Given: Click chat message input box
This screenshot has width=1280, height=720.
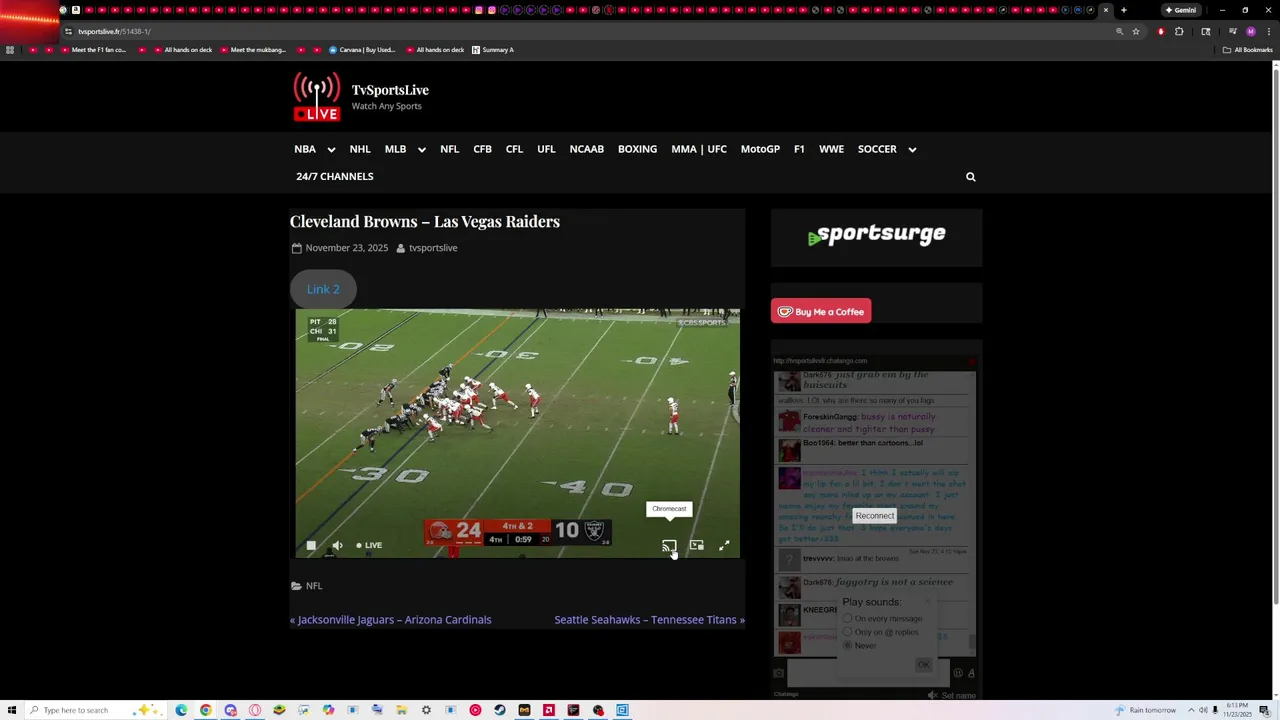Looking at the screenshot, I should (868, 673).
